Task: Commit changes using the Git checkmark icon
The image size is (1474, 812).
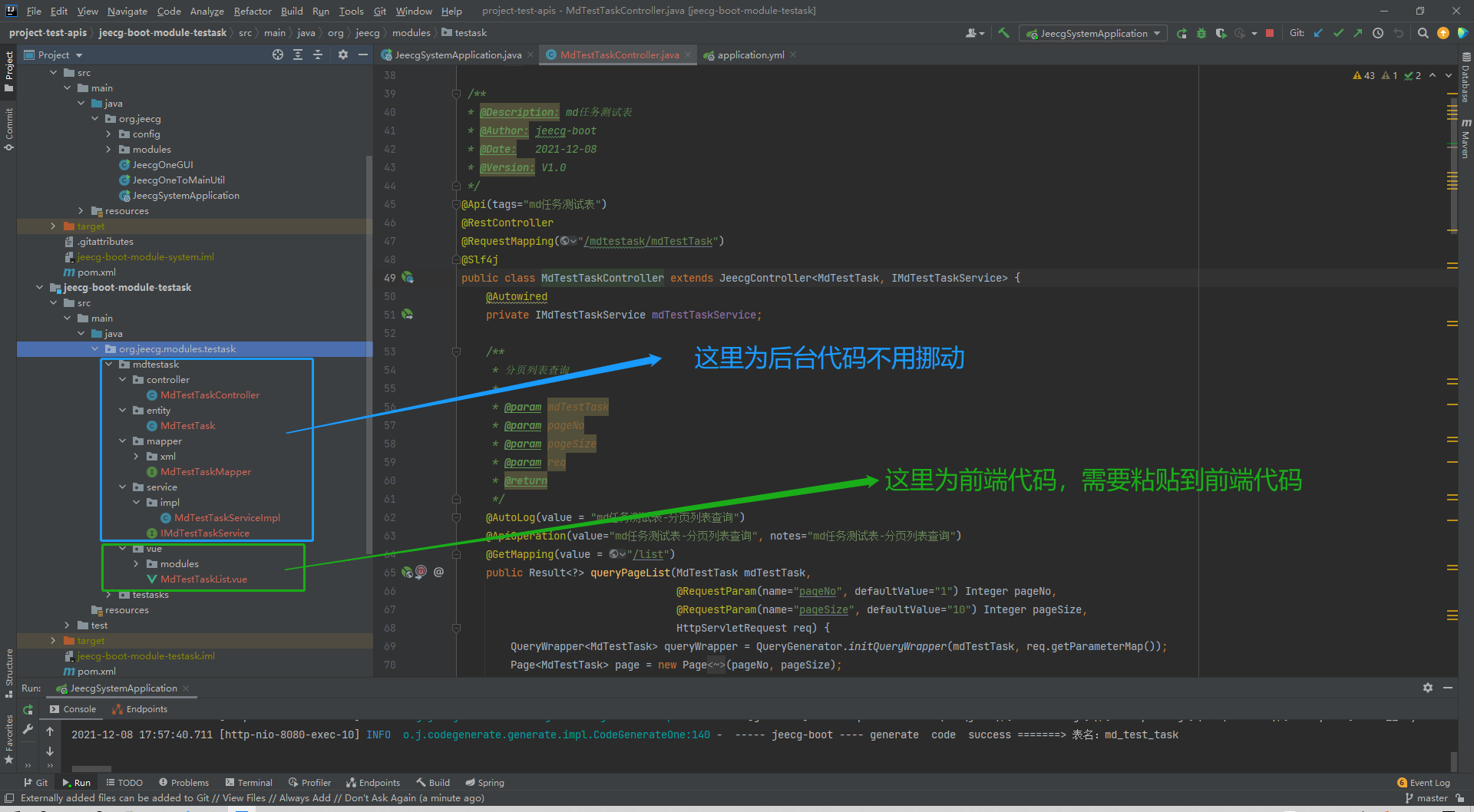Action: click(1339, 33)
